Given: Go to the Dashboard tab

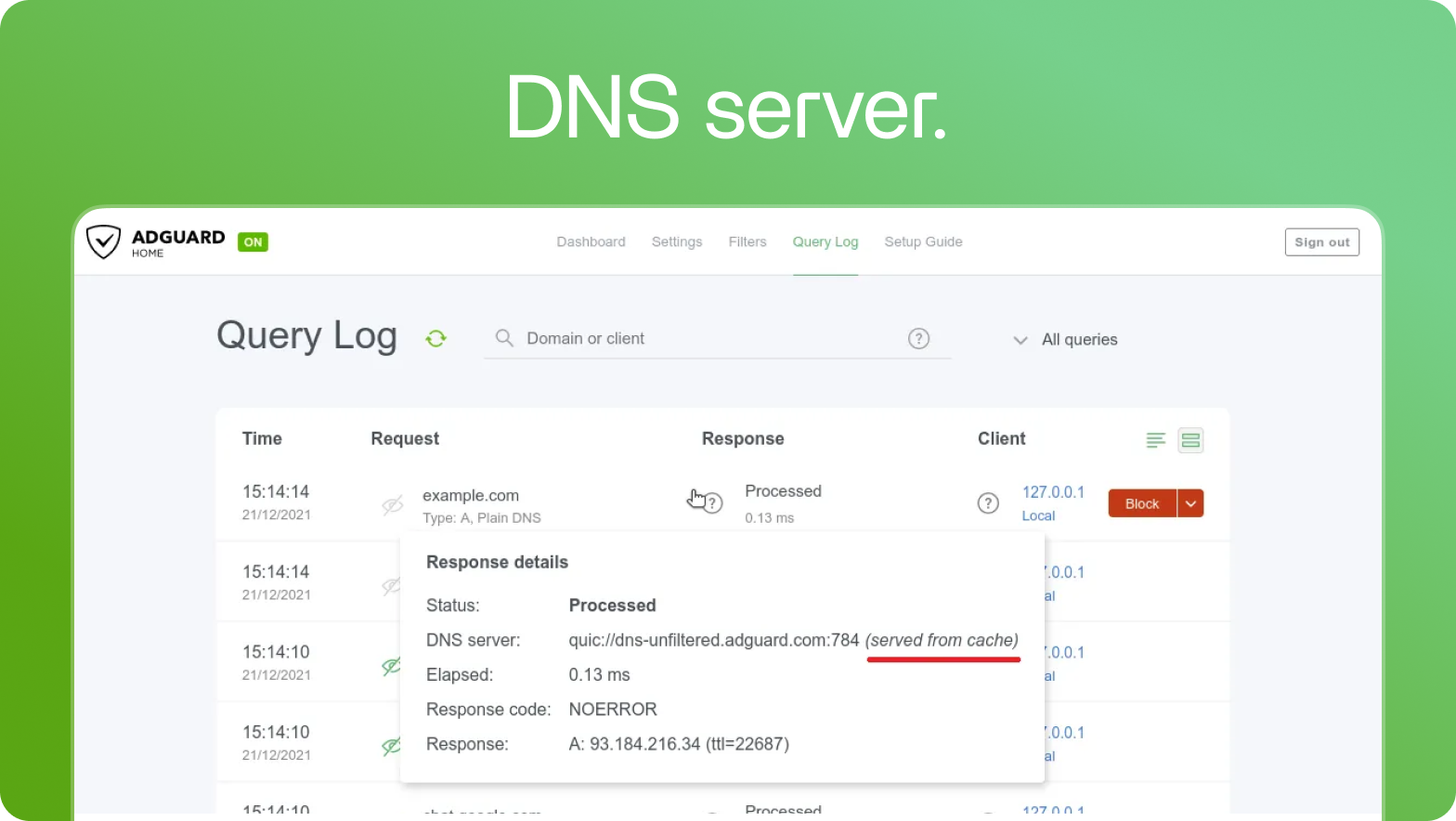Looking at the screenshot, I should (x=591, y=241).
